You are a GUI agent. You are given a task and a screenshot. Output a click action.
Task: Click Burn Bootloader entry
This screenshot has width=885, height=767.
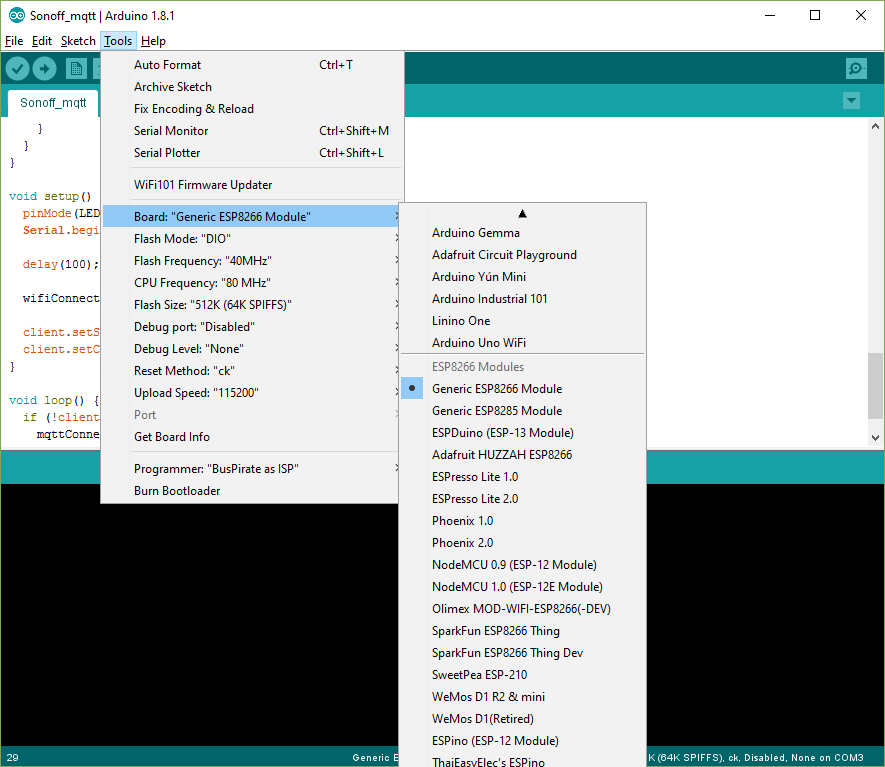(x=252, y=491)
